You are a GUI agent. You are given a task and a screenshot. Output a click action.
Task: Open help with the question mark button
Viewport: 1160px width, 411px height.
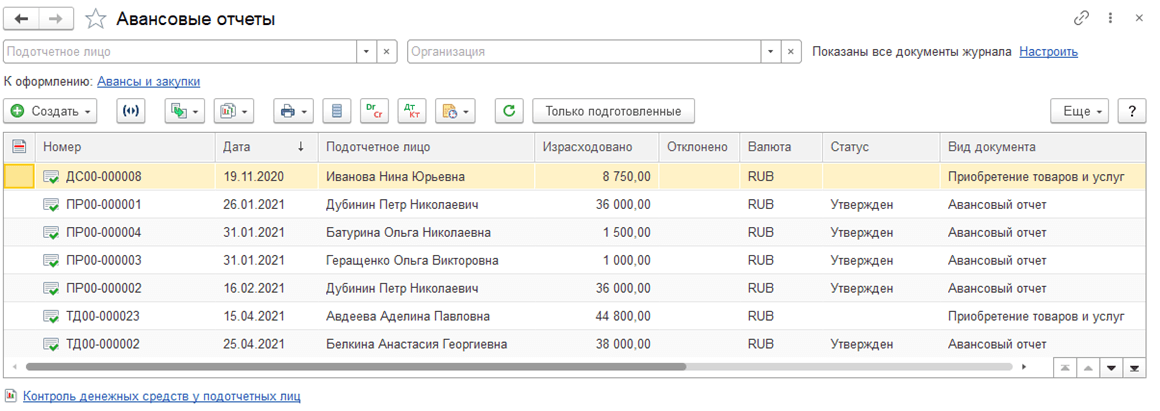coord(1131,111)
